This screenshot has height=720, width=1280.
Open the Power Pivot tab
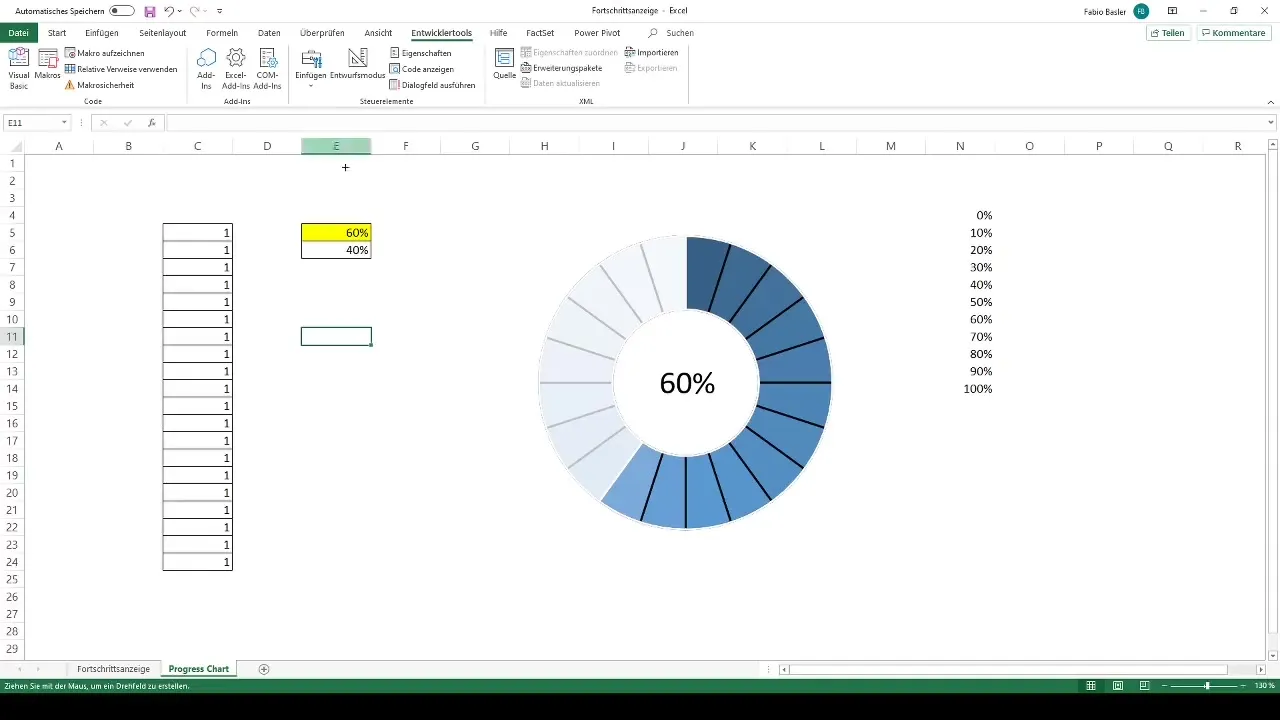pyautogui.click(x=597, y=33)
